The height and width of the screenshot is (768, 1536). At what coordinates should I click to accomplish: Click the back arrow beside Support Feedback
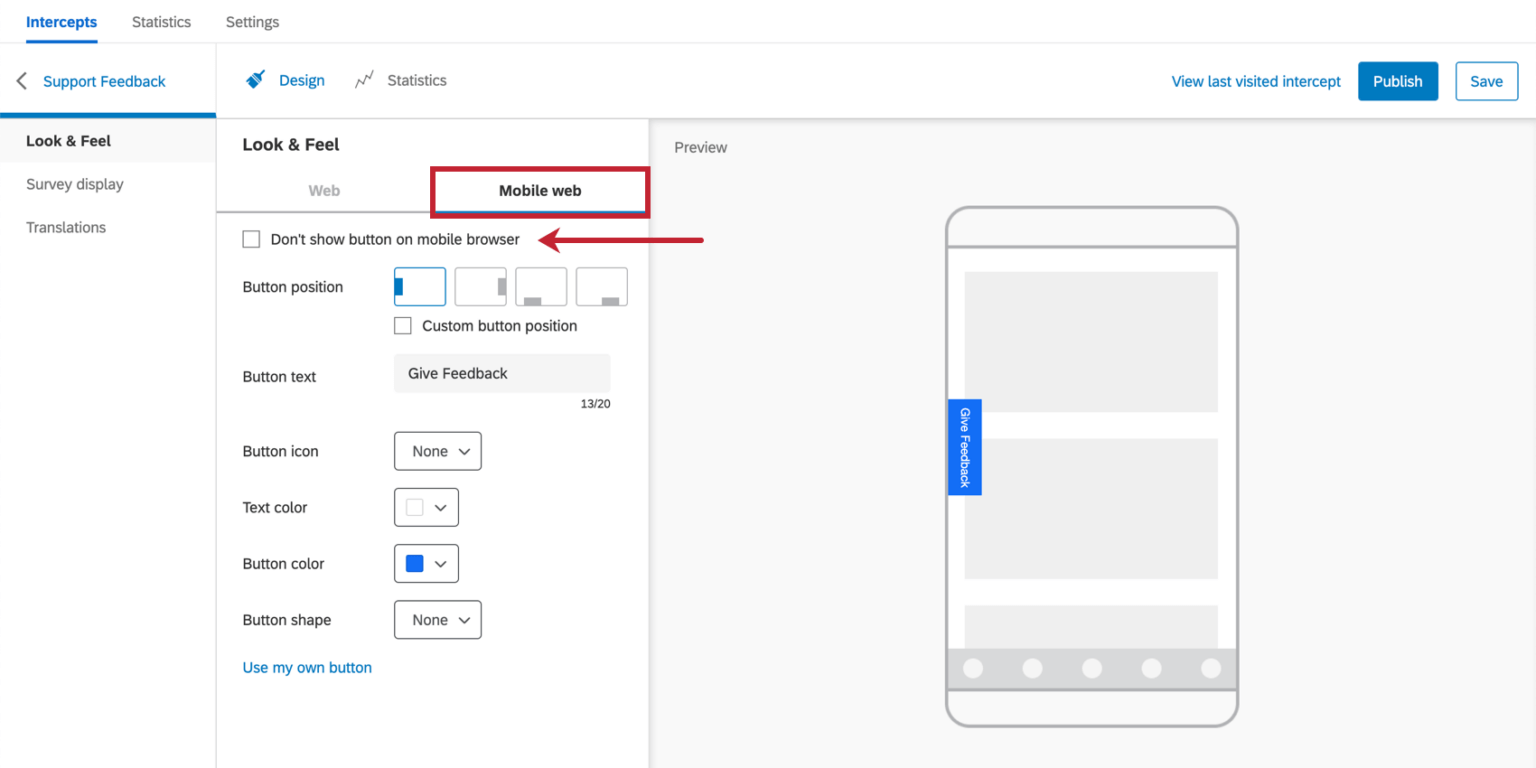[x=21, y=81]
